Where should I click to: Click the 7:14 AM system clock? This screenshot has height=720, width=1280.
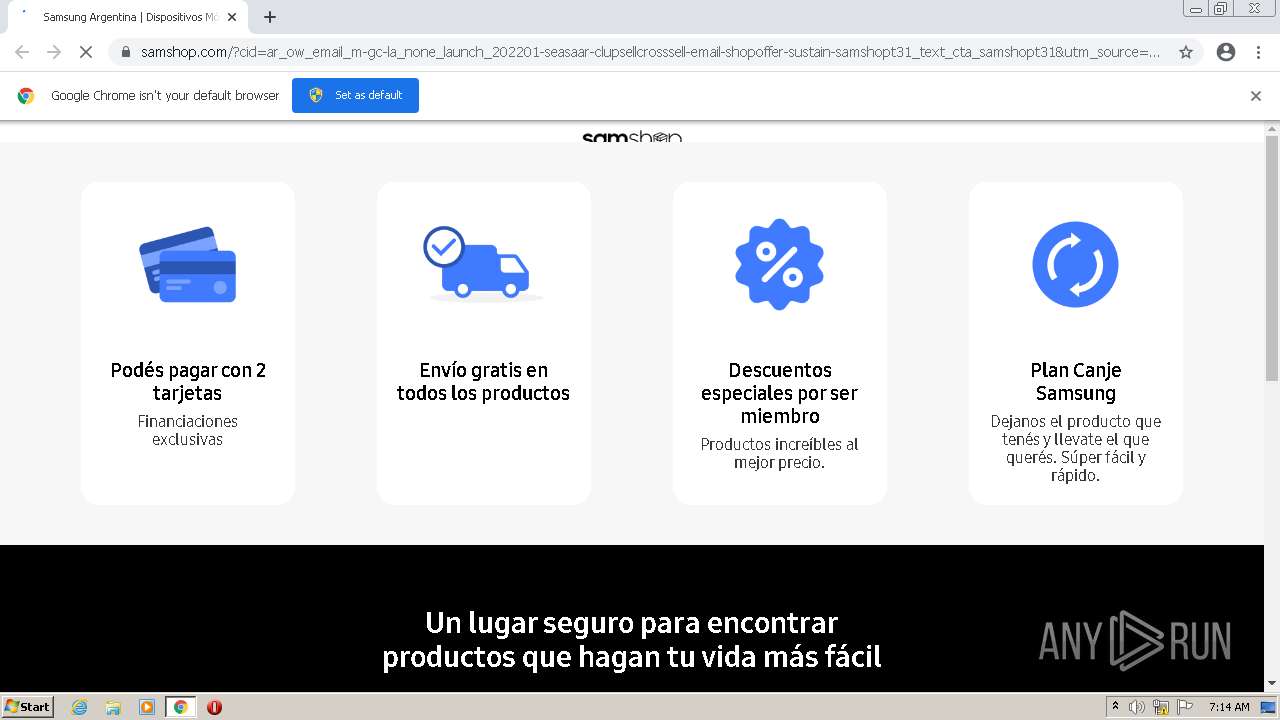tap(1229, 707)
